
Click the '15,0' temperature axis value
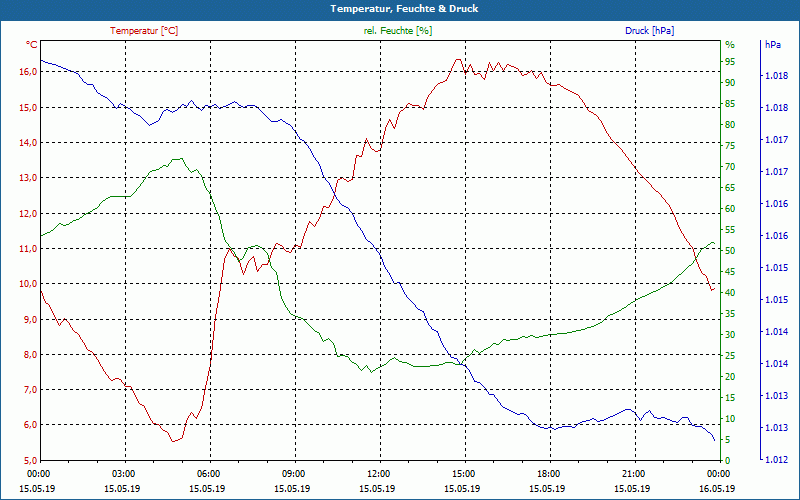pyautogui.click(x=28, y=107)
